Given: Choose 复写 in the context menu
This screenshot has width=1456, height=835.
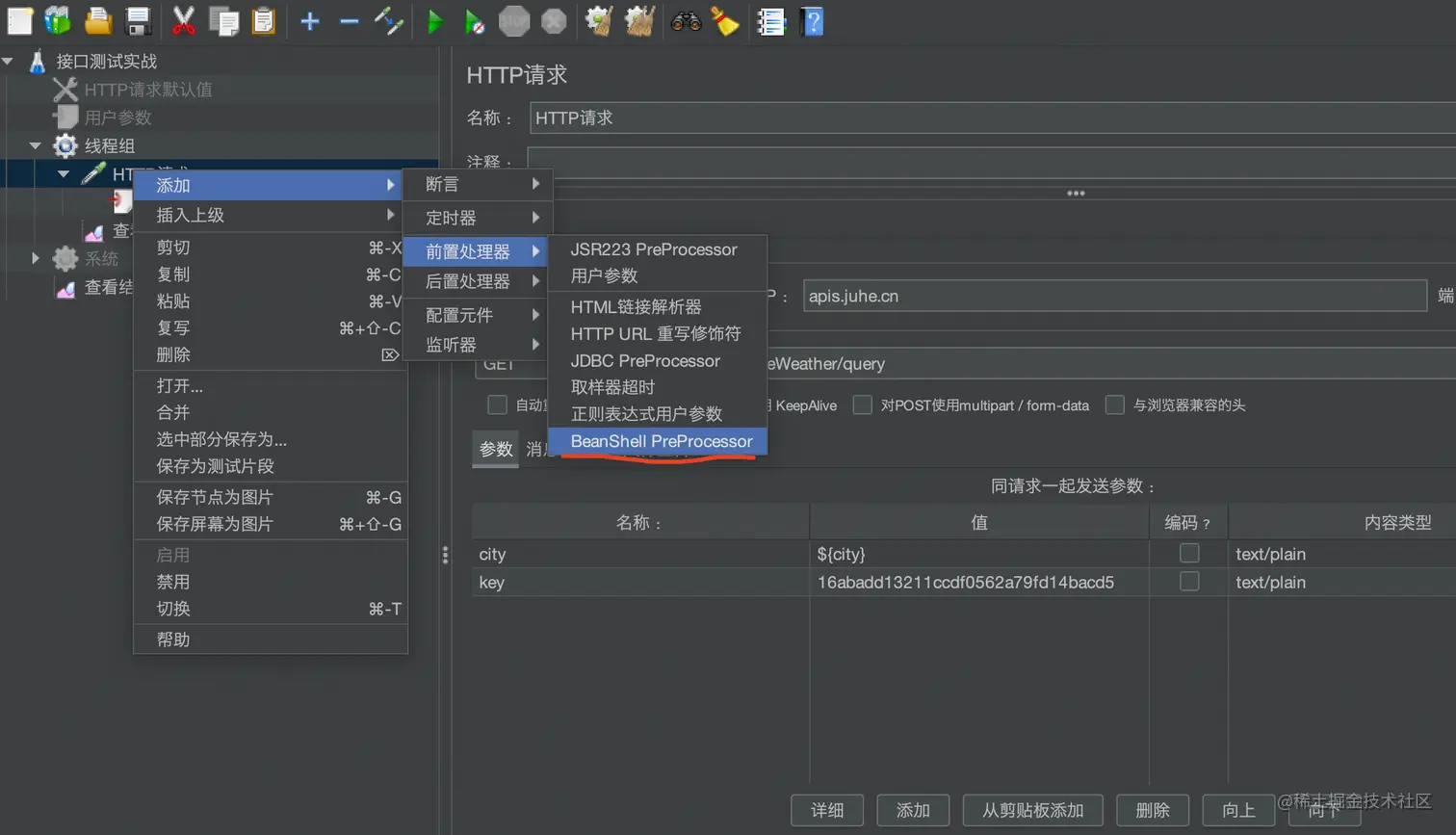Looking at the screenshot, I should [x=271, y=328].
